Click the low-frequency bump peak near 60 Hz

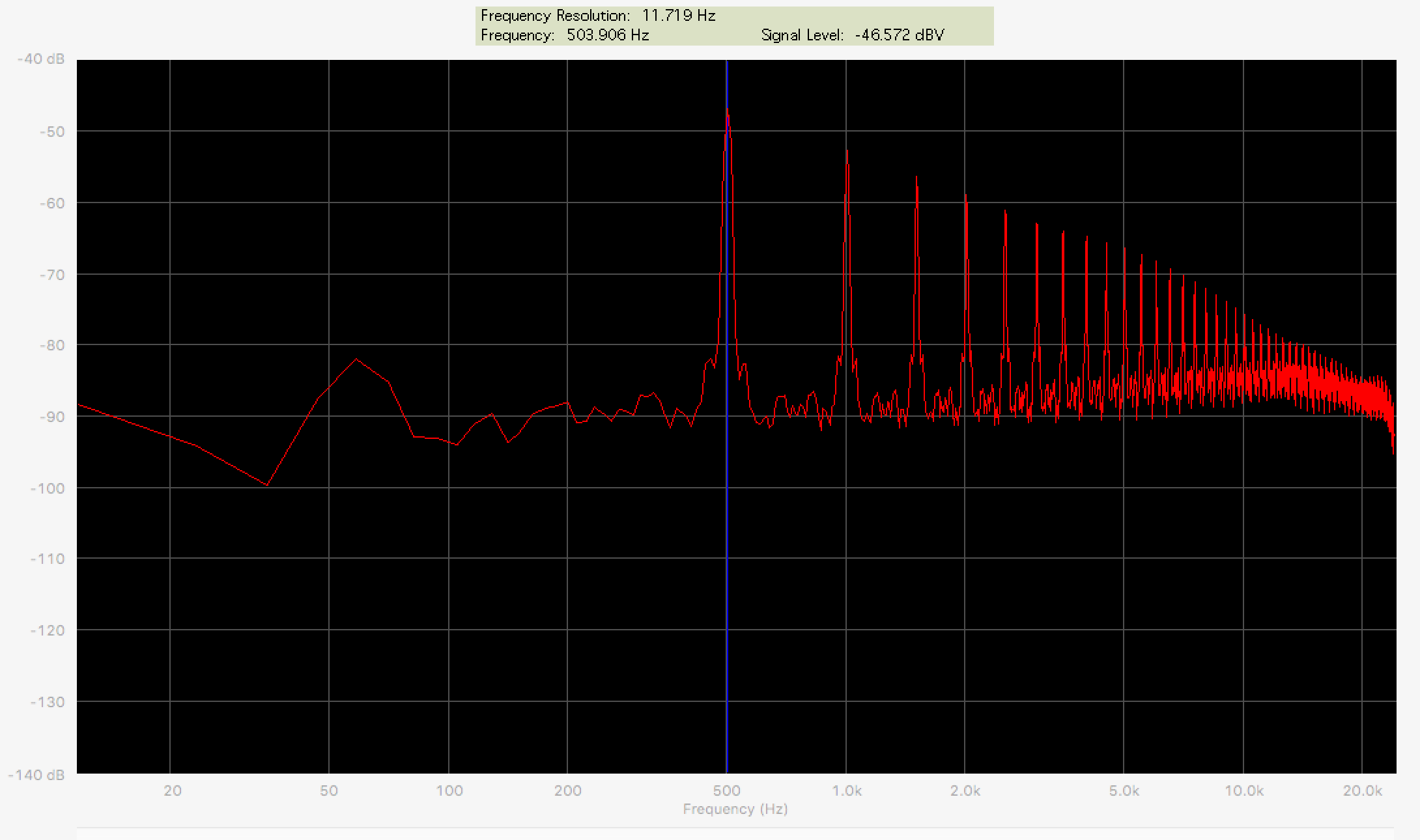click(356, 359)
